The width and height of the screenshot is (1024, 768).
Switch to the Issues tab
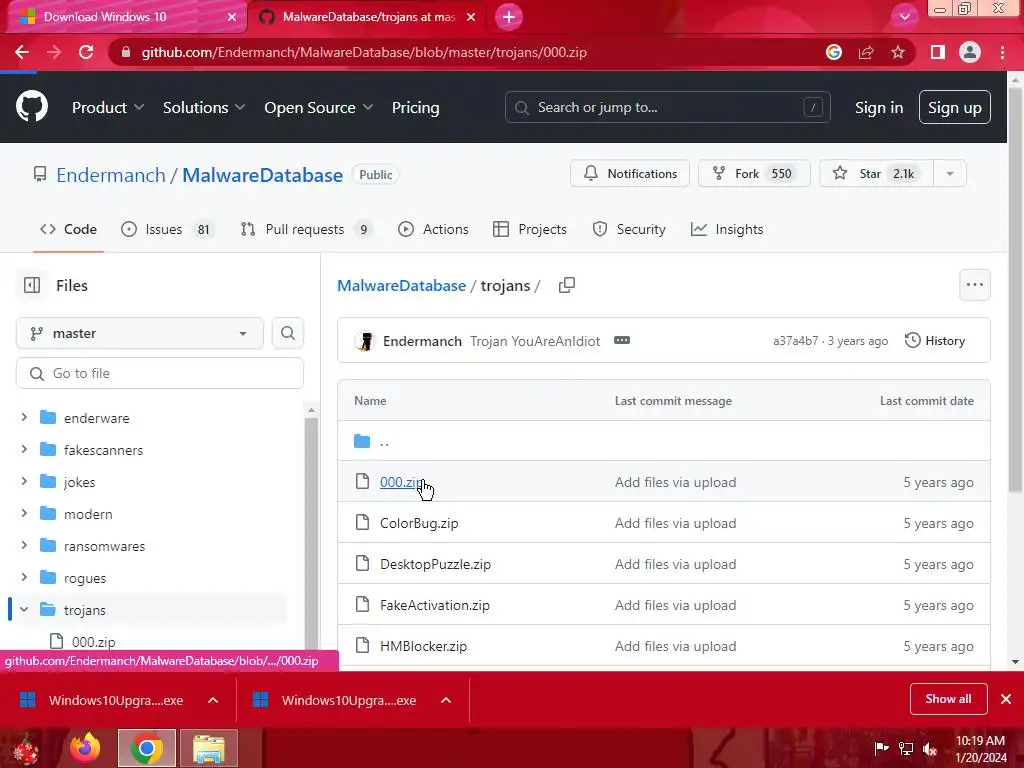click(x=167, y=229)
